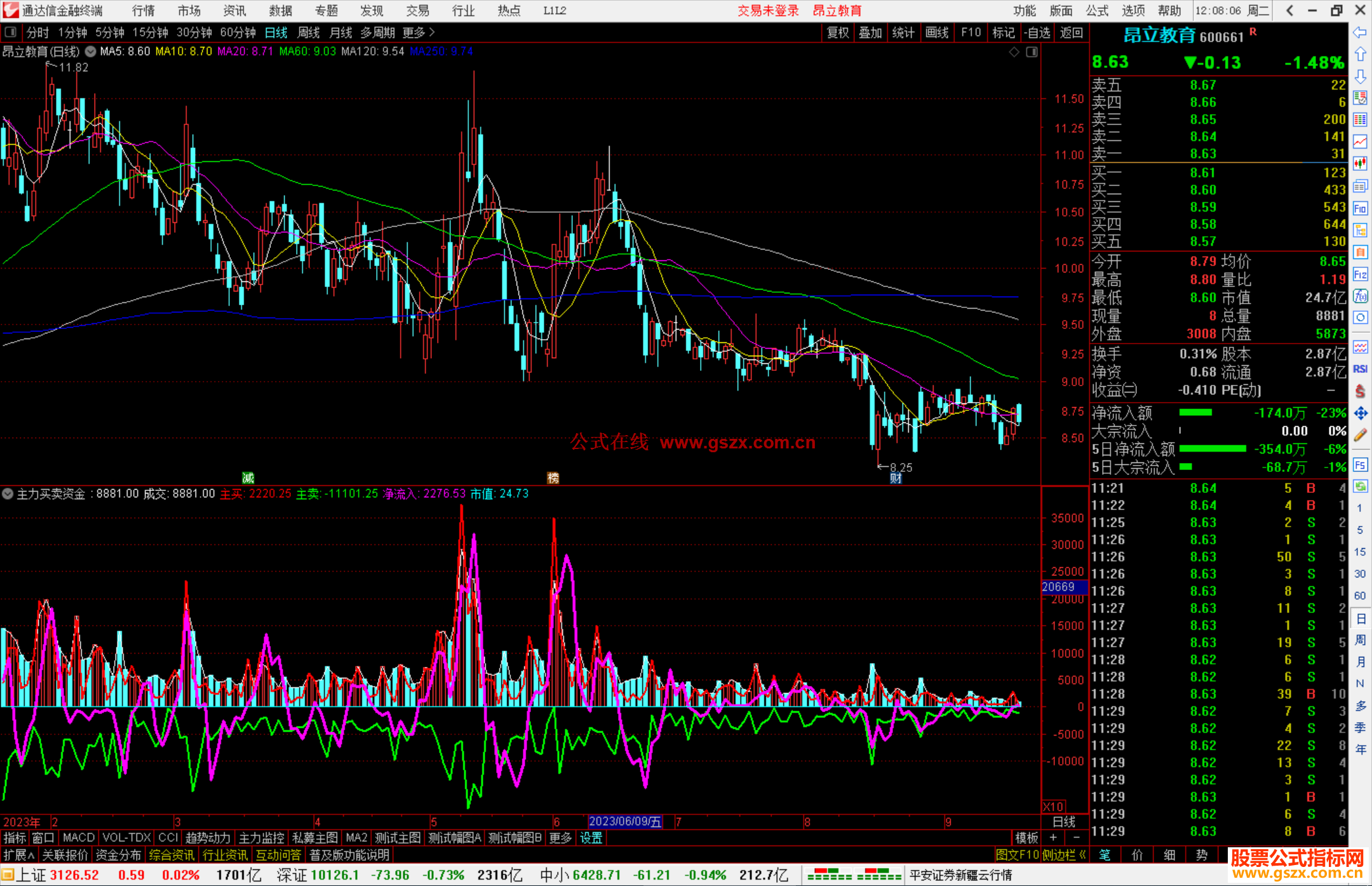Toggle the sub-chart indicator circle next to 主力买卖资金
The image size is (1372, 886).
(x=8, y=493)
